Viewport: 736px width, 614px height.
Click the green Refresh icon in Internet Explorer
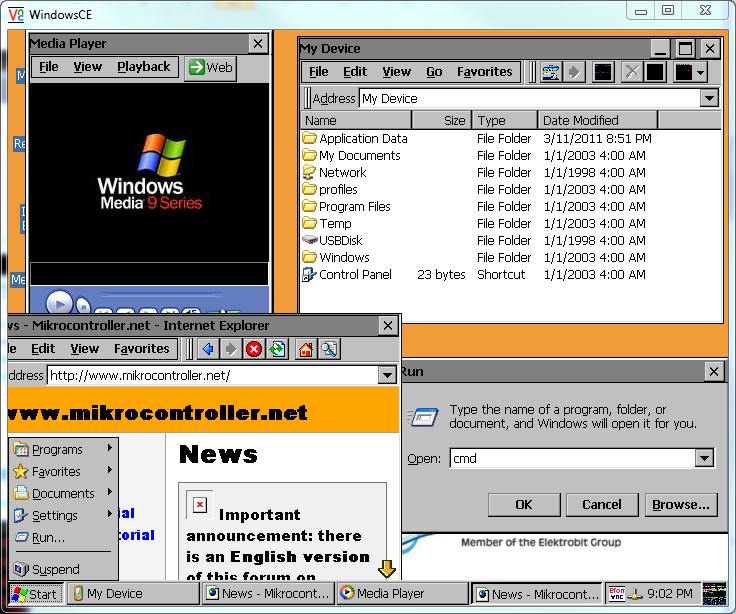[277, 349]
